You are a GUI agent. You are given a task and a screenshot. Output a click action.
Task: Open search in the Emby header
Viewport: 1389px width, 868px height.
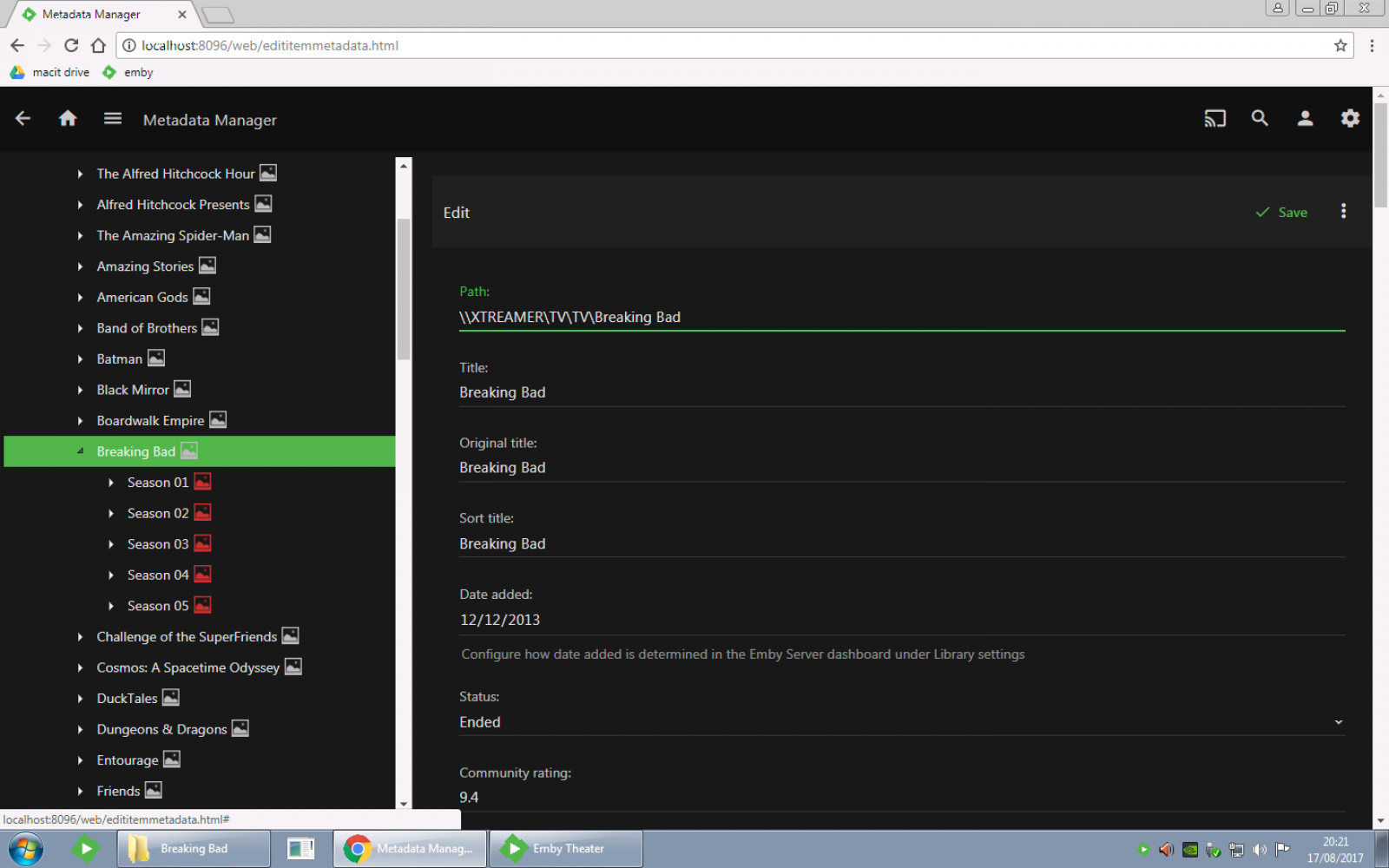(x=1260, y=119)
